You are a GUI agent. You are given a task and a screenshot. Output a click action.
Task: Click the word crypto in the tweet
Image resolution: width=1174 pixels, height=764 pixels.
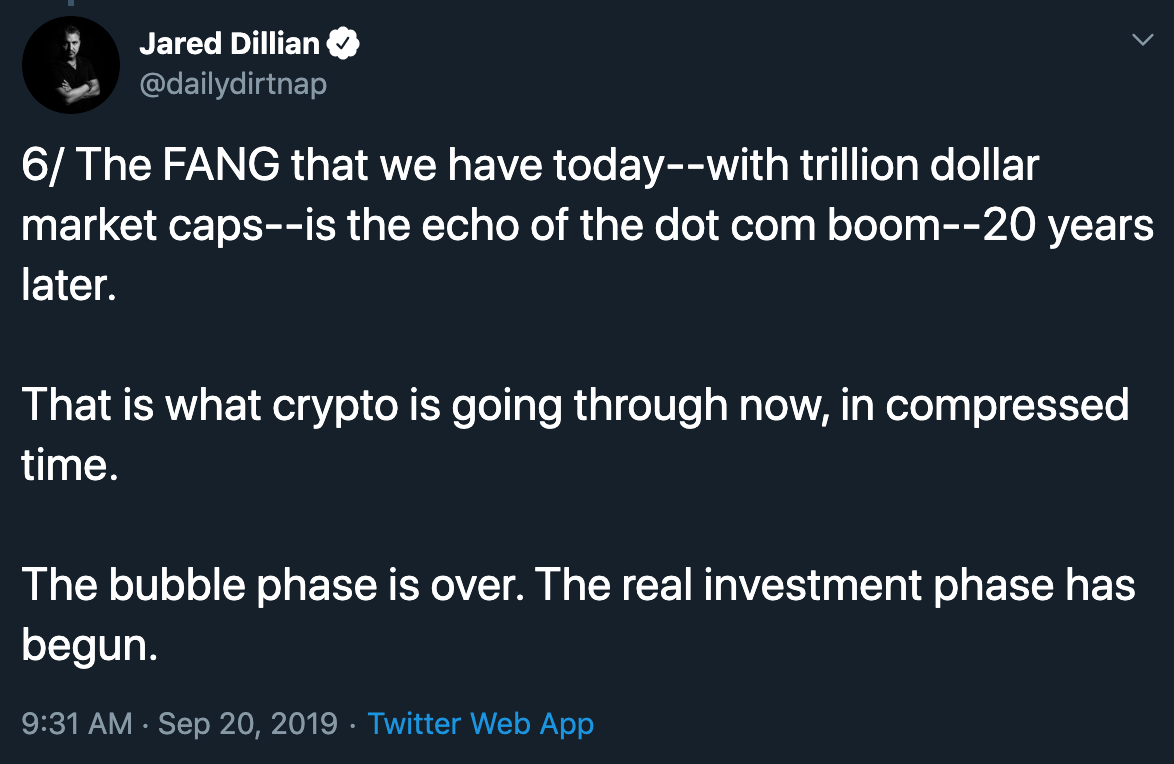point(335,407)
